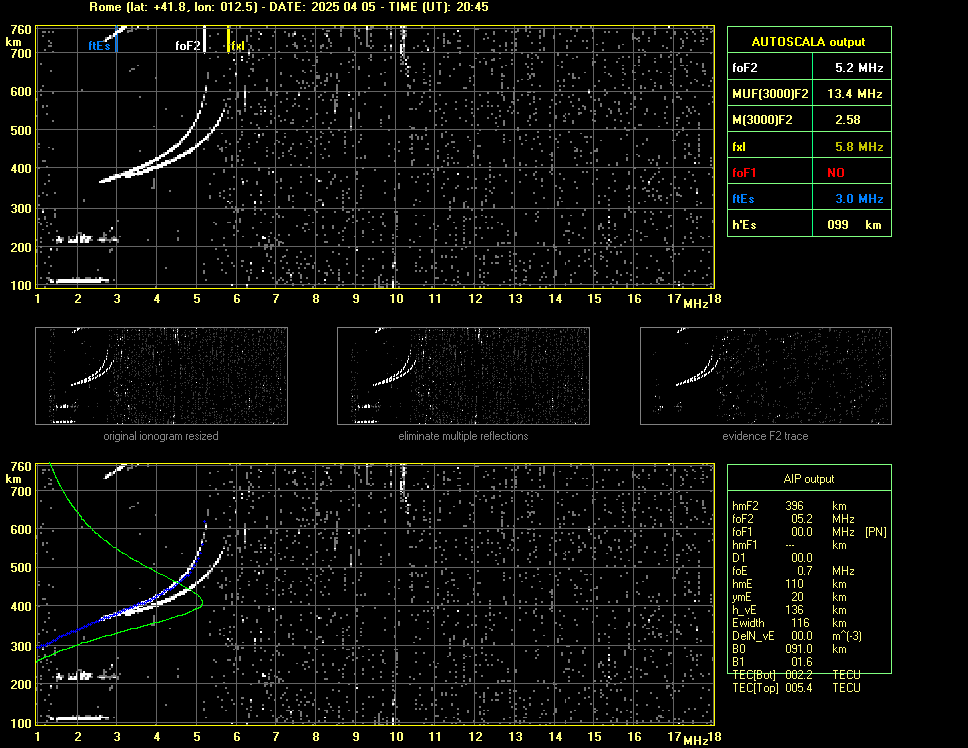Select the 'D1' row value 00.0
Screen dimensions: 968x748
[x=802, y=558]
